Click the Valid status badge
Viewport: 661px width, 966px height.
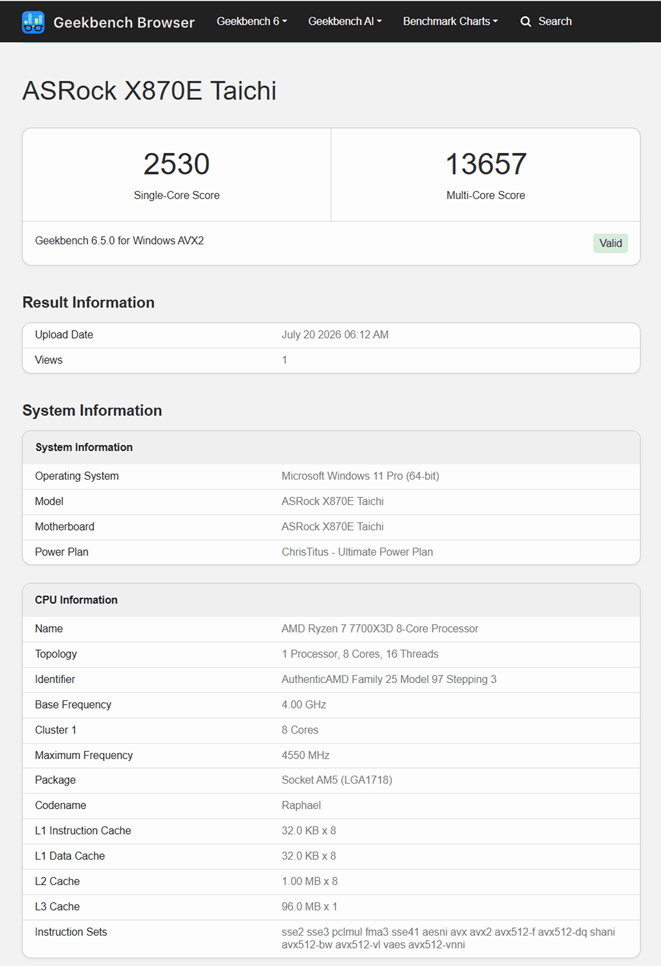click(610, 243)
